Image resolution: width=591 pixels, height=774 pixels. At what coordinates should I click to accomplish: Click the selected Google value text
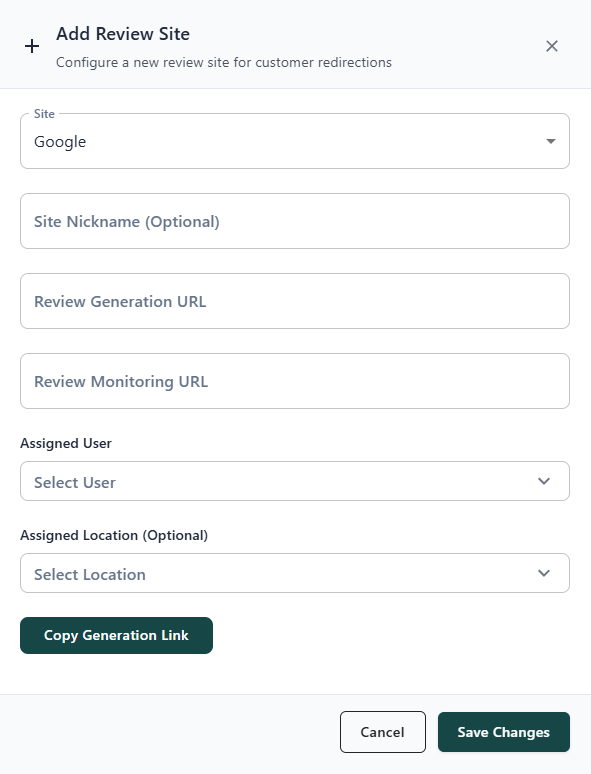pos(60,142)
